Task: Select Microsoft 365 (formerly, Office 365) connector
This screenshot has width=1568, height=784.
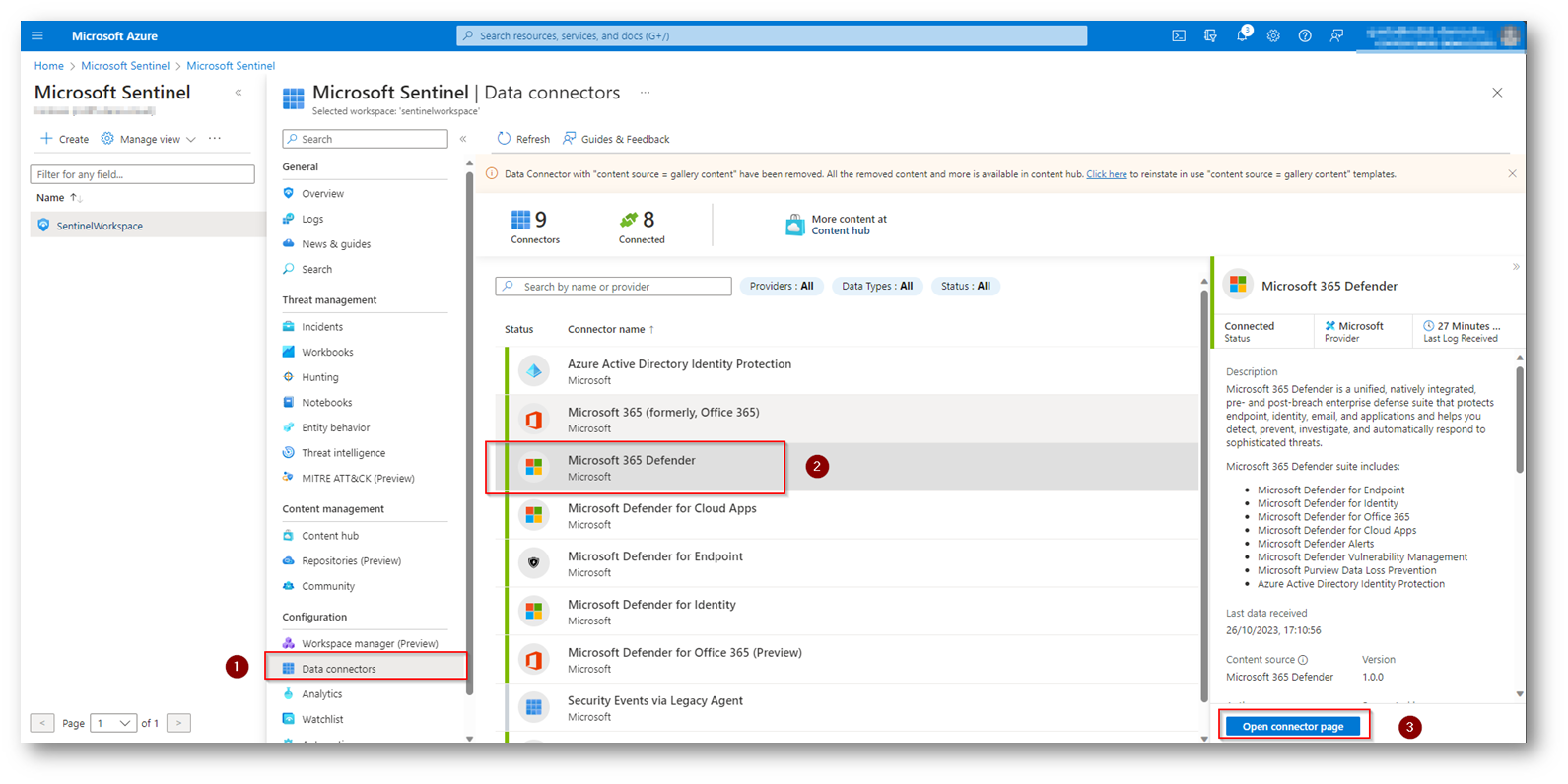Action: 852,420
